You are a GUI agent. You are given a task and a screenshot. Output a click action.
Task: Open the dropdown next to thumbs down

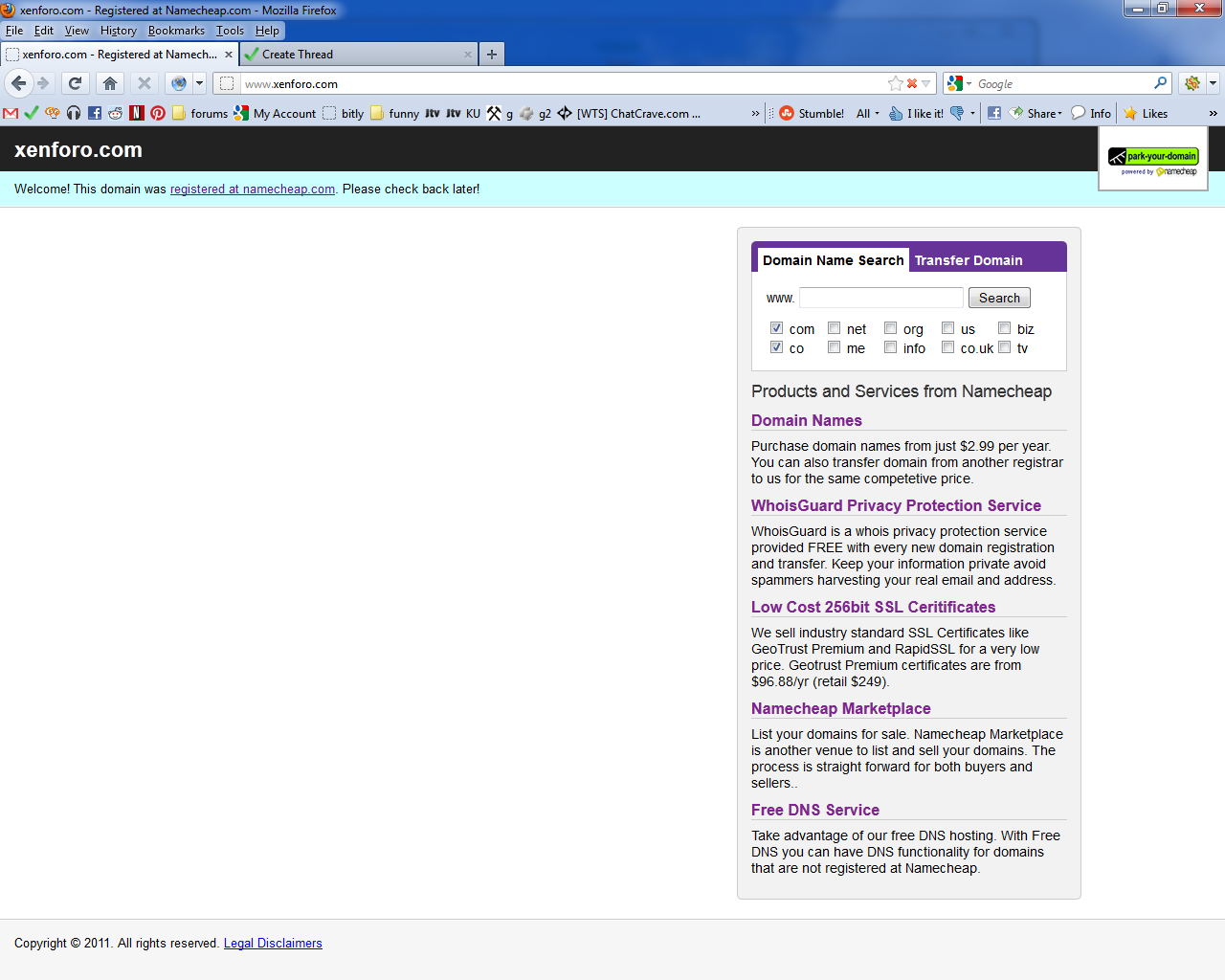[972, 113]
